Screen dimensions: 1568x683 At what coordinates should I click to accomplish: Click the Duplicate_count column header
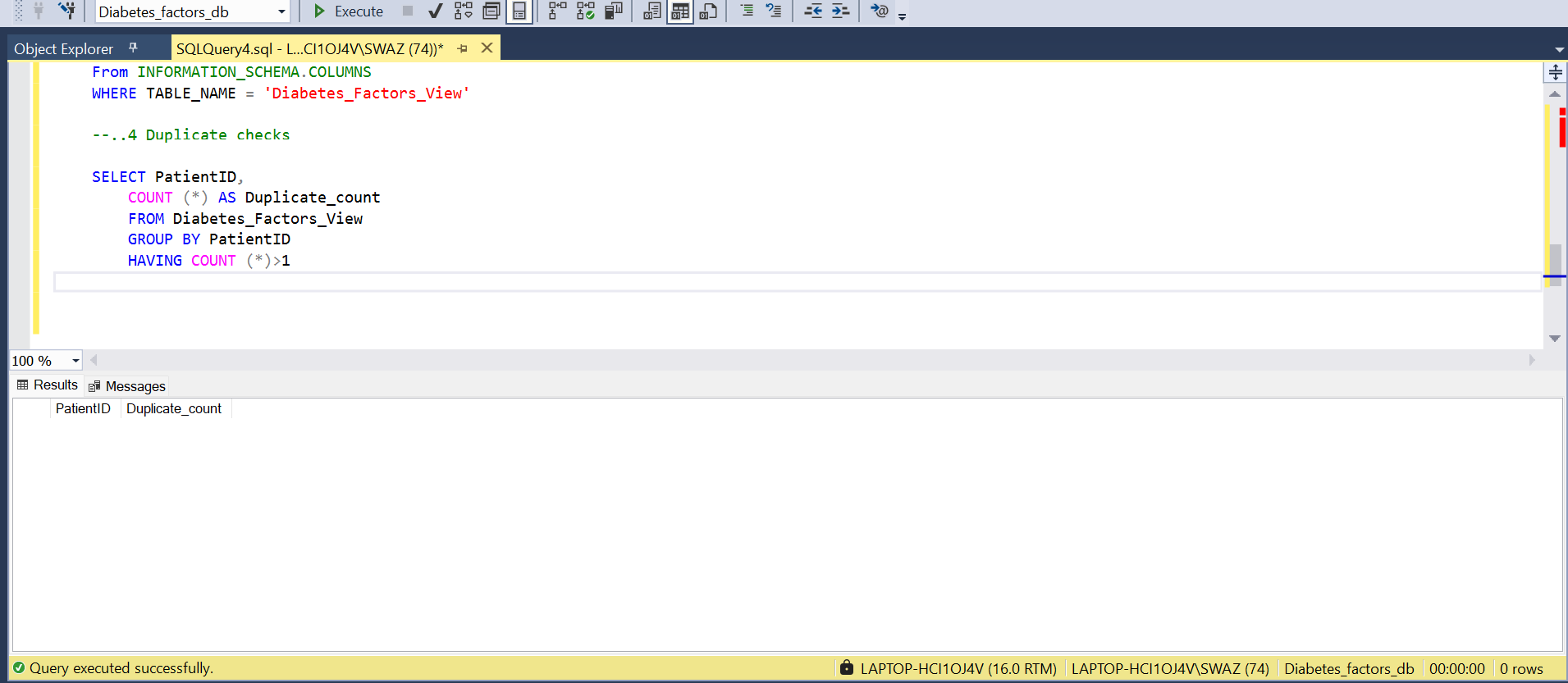coord(174,408)
